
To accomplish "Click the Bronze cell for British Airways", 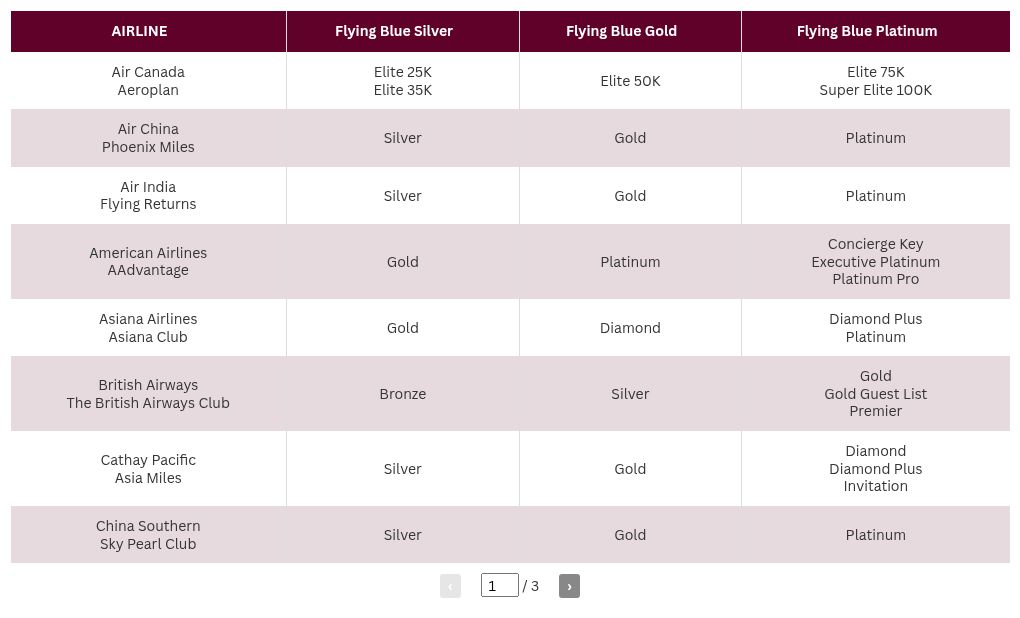I will tap(403, 394).
